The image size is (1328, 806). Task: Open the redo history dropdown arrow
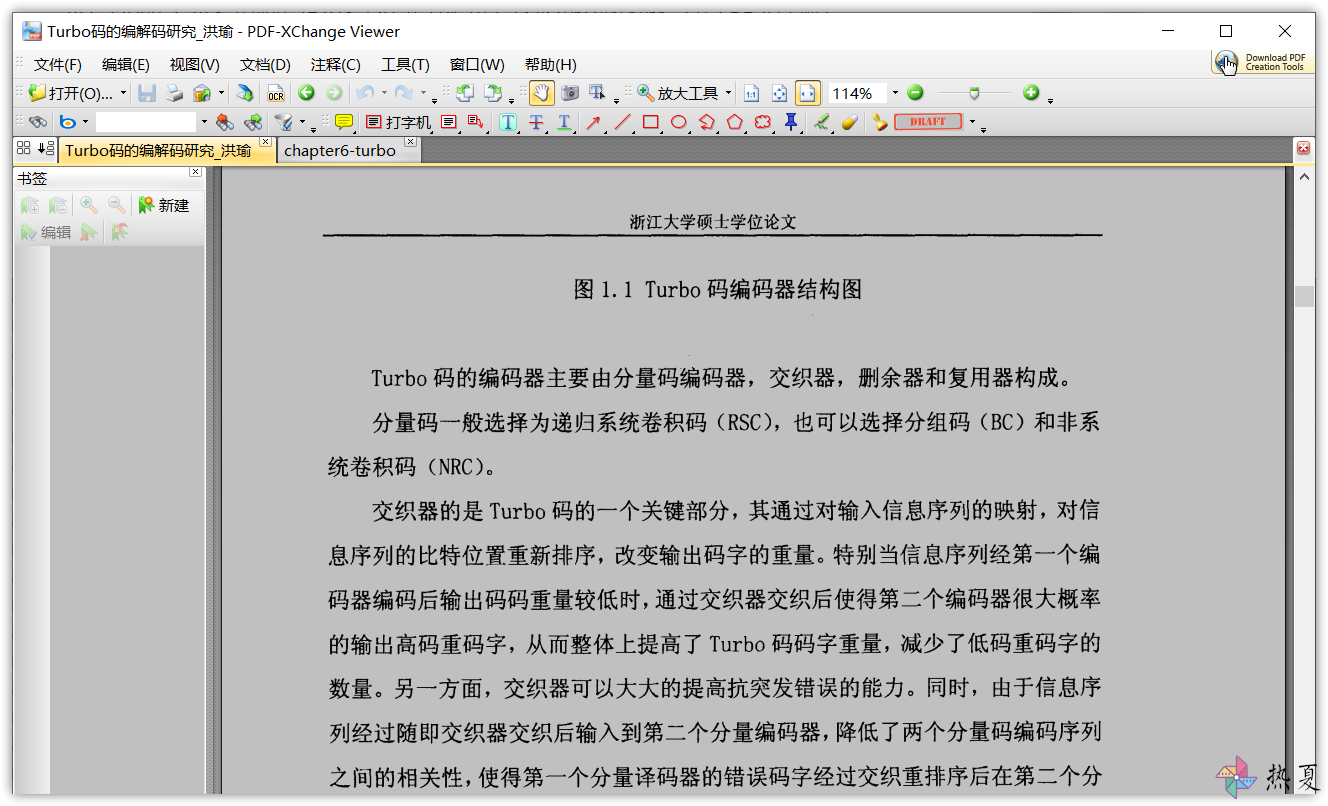tap(423, 93)
